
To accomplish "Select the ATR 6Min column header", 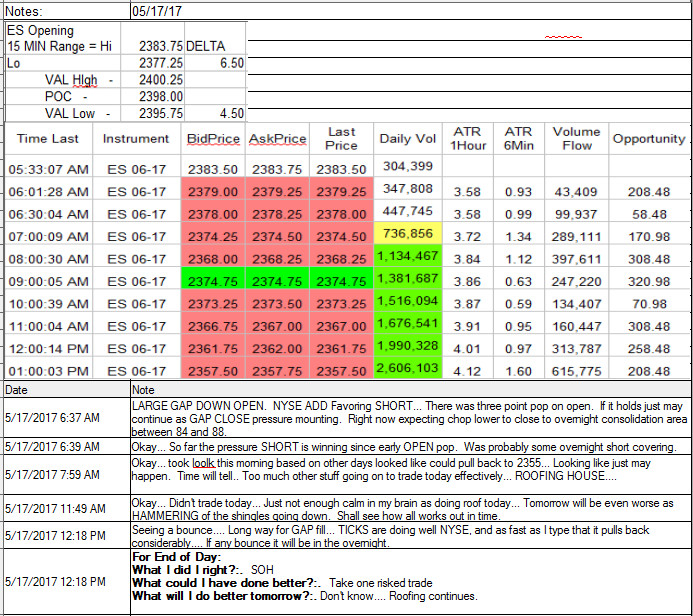I will tap(519, 139).
